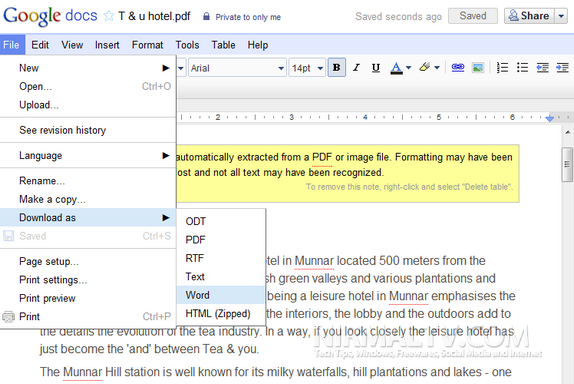The width and height of the screenshot is (574, 384).
Task: Open the Table menu
Action: point(223,45)
